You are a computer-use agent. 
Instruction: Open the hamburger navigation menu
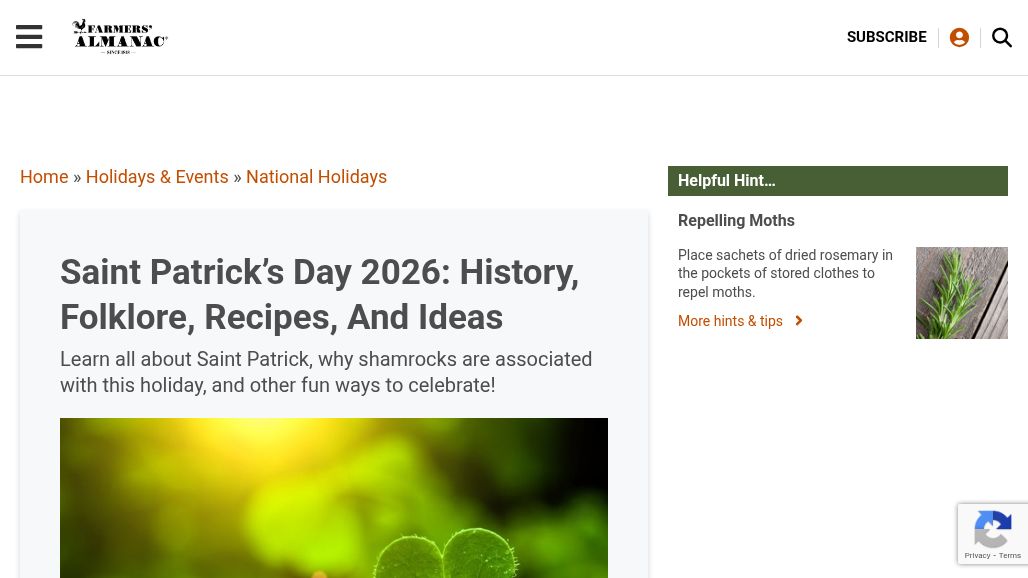(29, 37)
